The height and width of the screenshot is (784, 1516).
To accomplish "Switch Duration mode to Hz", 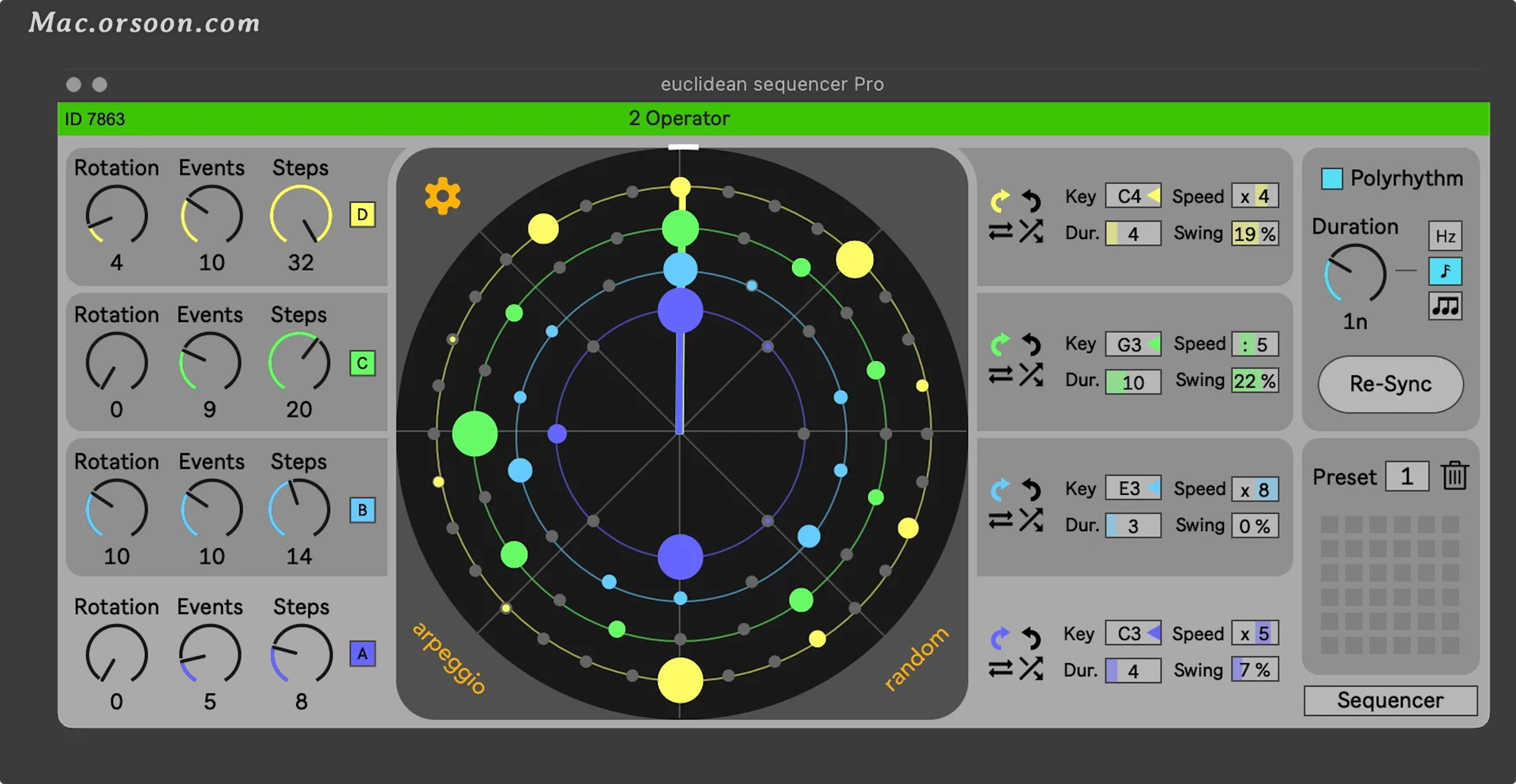I will pos(1446,234).
